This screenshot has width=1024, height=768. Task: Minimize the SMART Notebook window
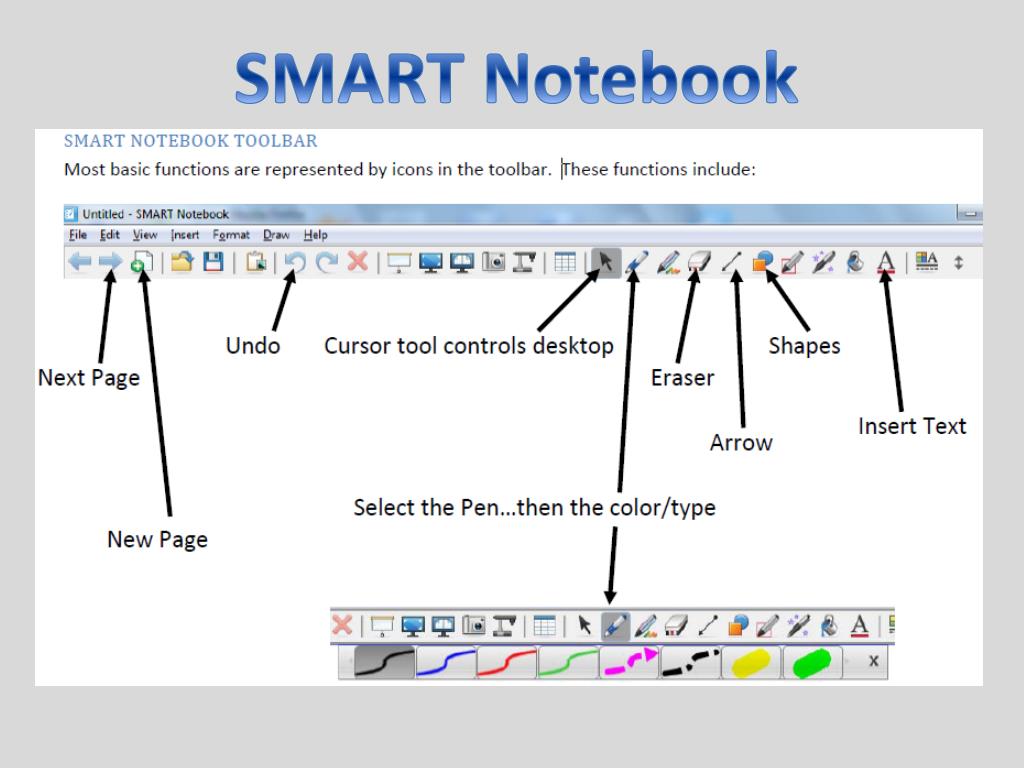pos(970,213)
